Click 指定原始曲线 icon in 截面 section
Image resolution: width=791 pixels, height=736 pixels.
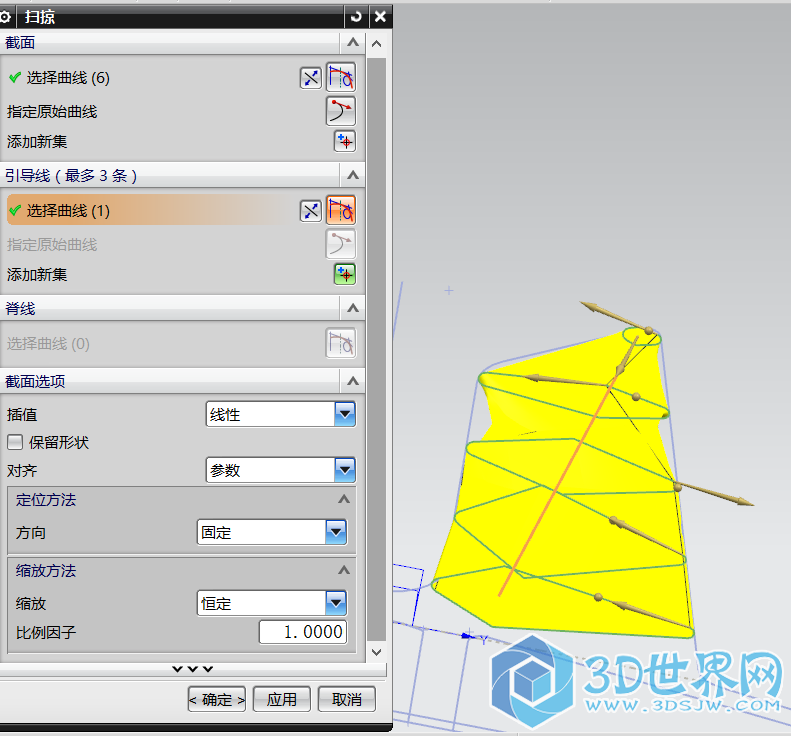coord(341,111)
